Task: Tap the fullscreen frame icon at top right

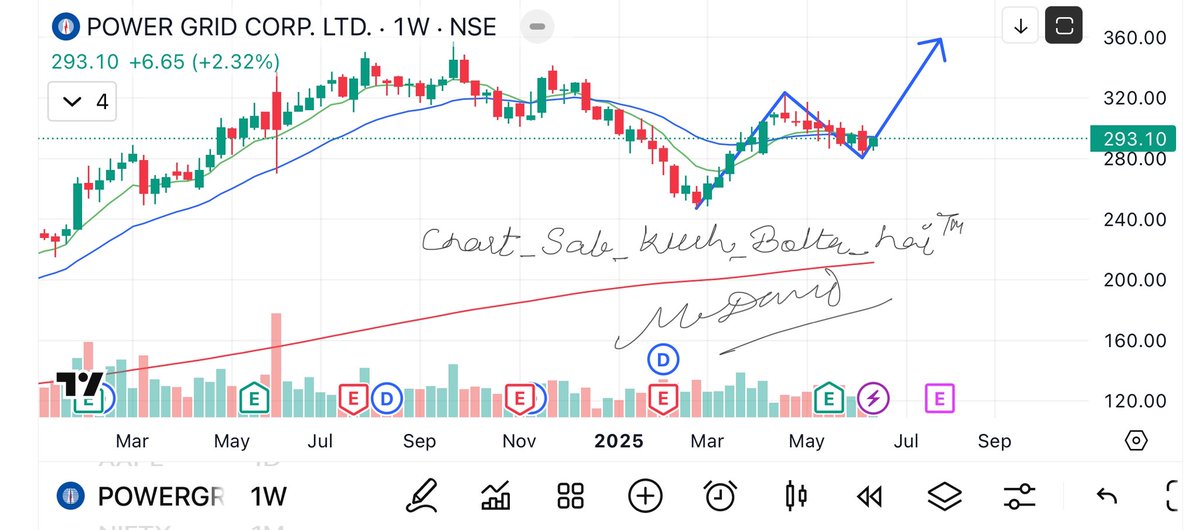Action: pyautogui.click(x=1063, y=26)
